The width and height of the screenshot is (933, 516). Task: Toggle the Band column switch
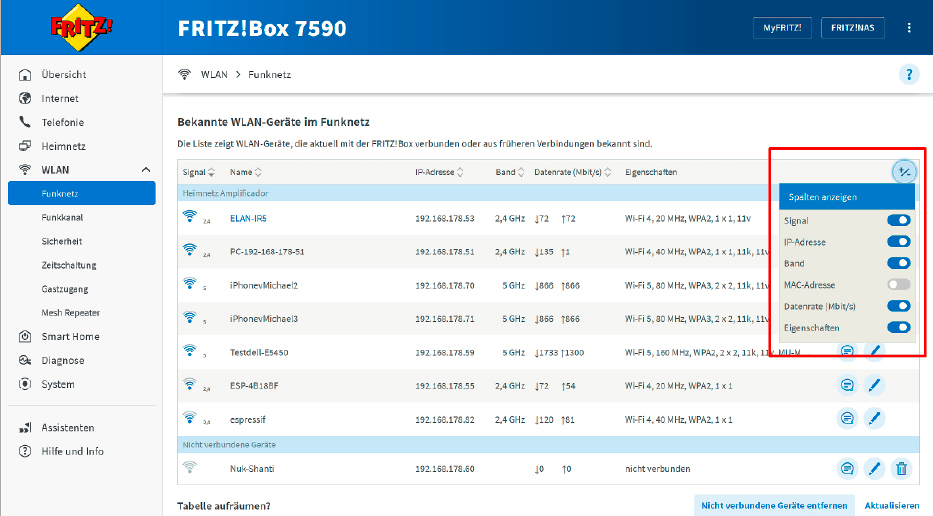pos(898,263)
